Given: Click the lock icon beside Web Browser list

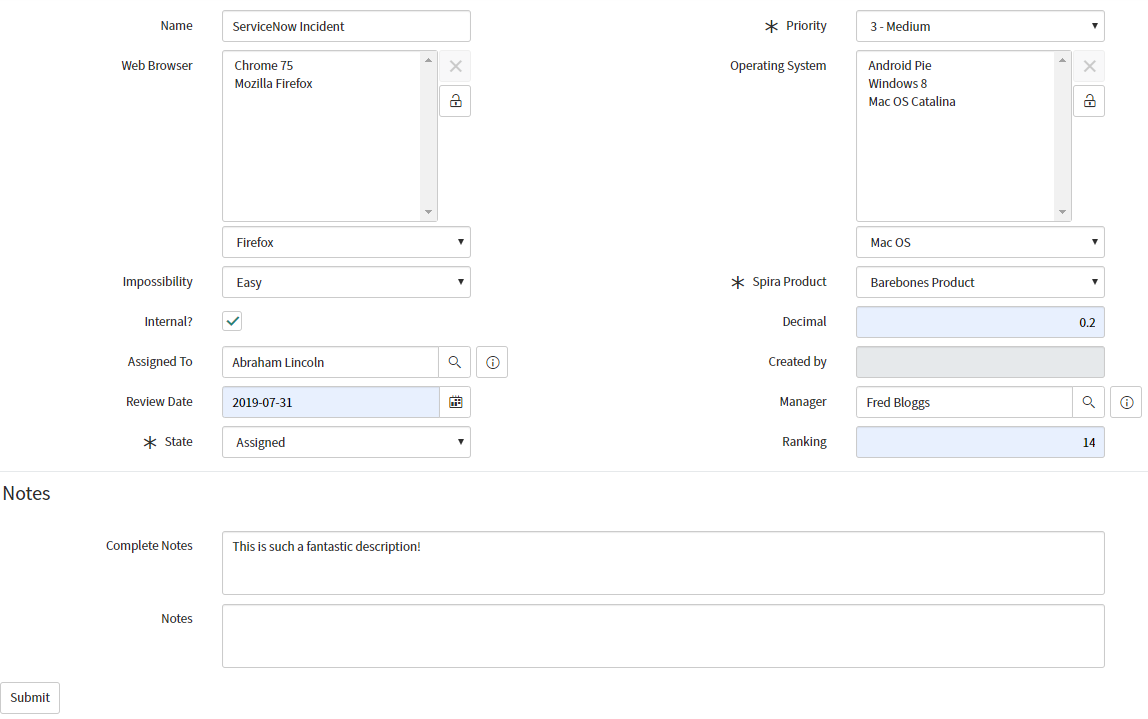Looking at the screenshot, I should pyautogui.click(x=455, y=101).
